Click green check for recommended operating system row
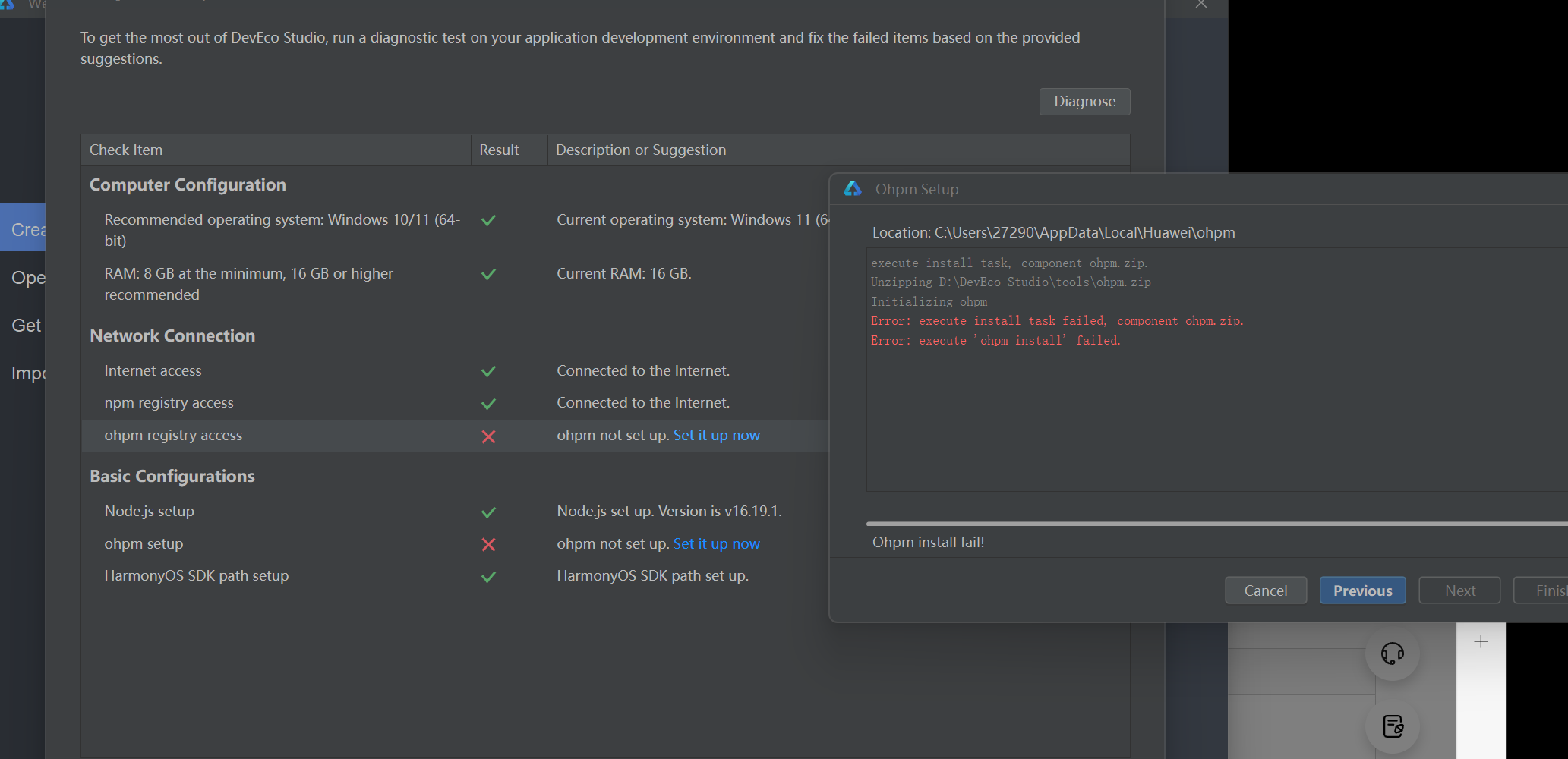Viewport: 1568px width, 759px height. (x=488, y=220)
